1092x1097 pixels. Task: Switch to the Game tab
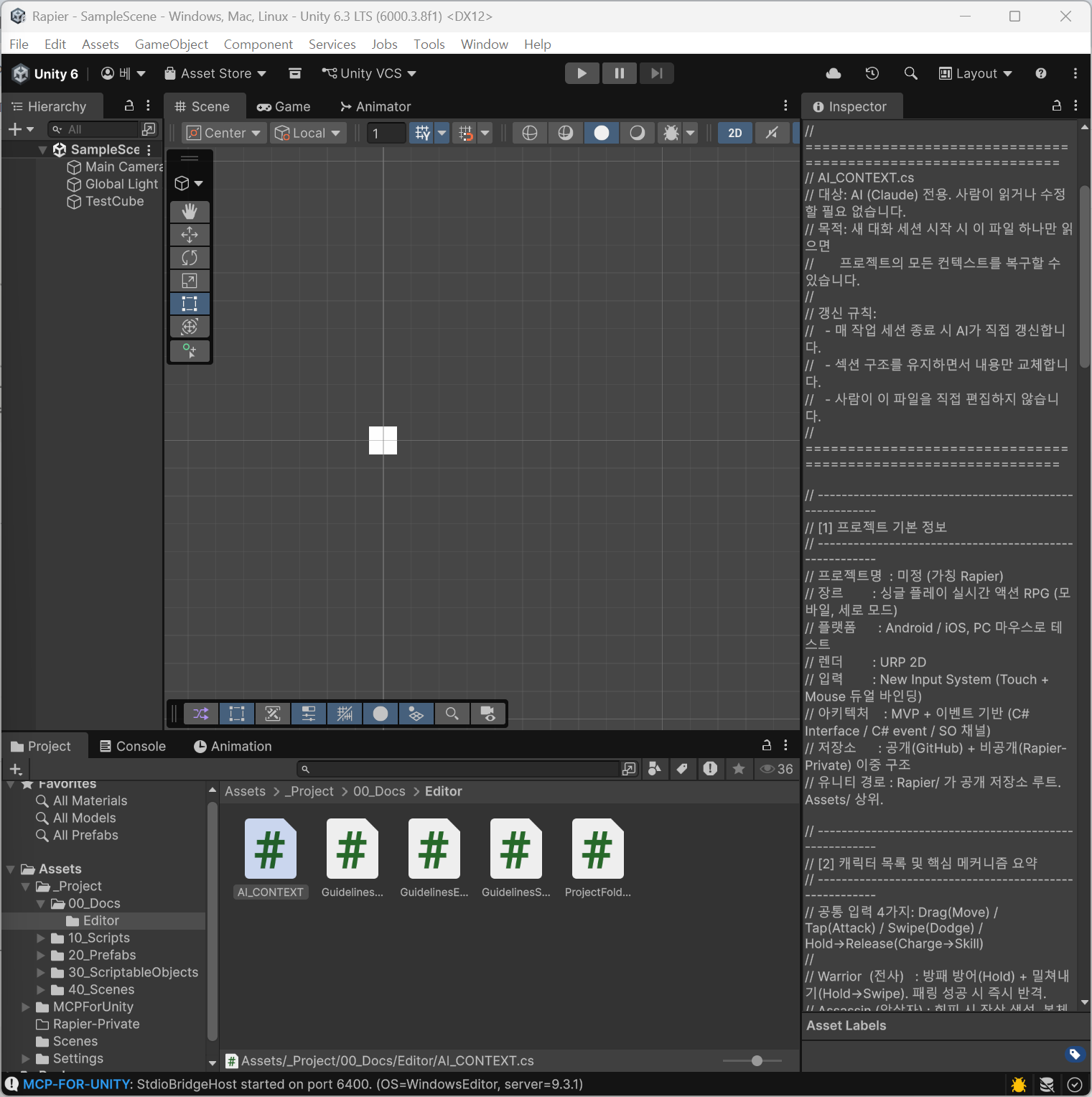click(x=284, y=106)
